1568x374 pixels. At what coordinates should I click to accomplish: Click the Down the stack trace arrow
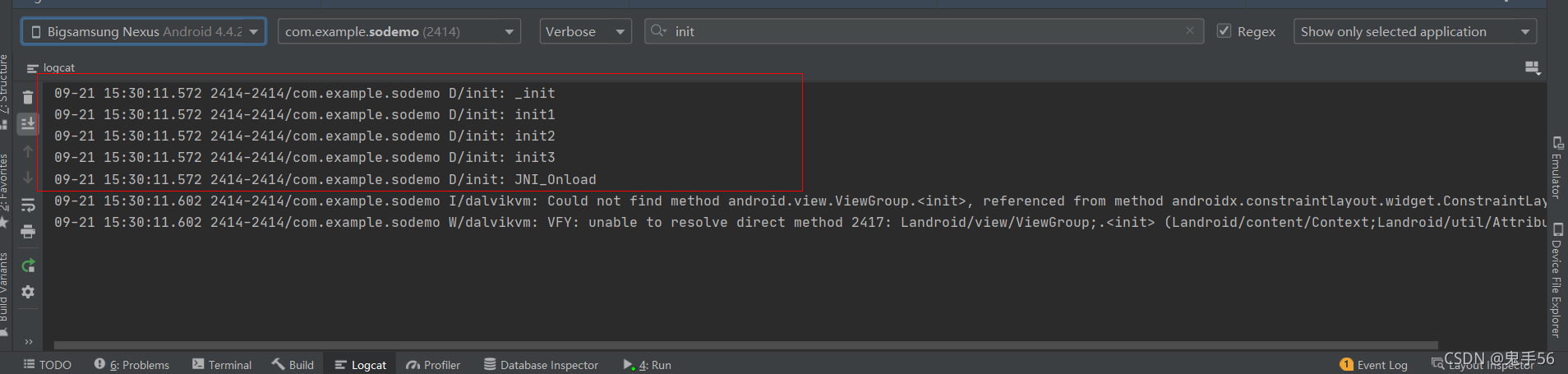[28, 178]
